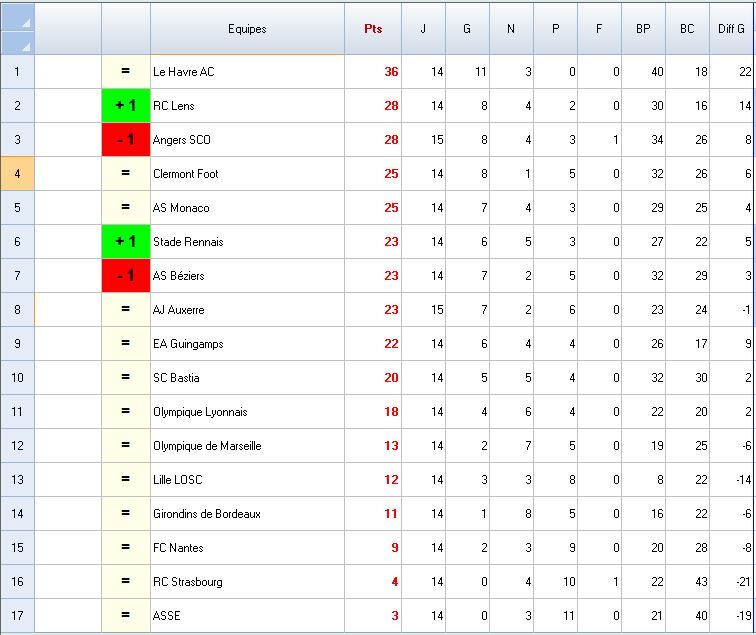
Task: Select the Girondins de Bordeaux cell
Action: pyautogui.click(x=247, y=514)
